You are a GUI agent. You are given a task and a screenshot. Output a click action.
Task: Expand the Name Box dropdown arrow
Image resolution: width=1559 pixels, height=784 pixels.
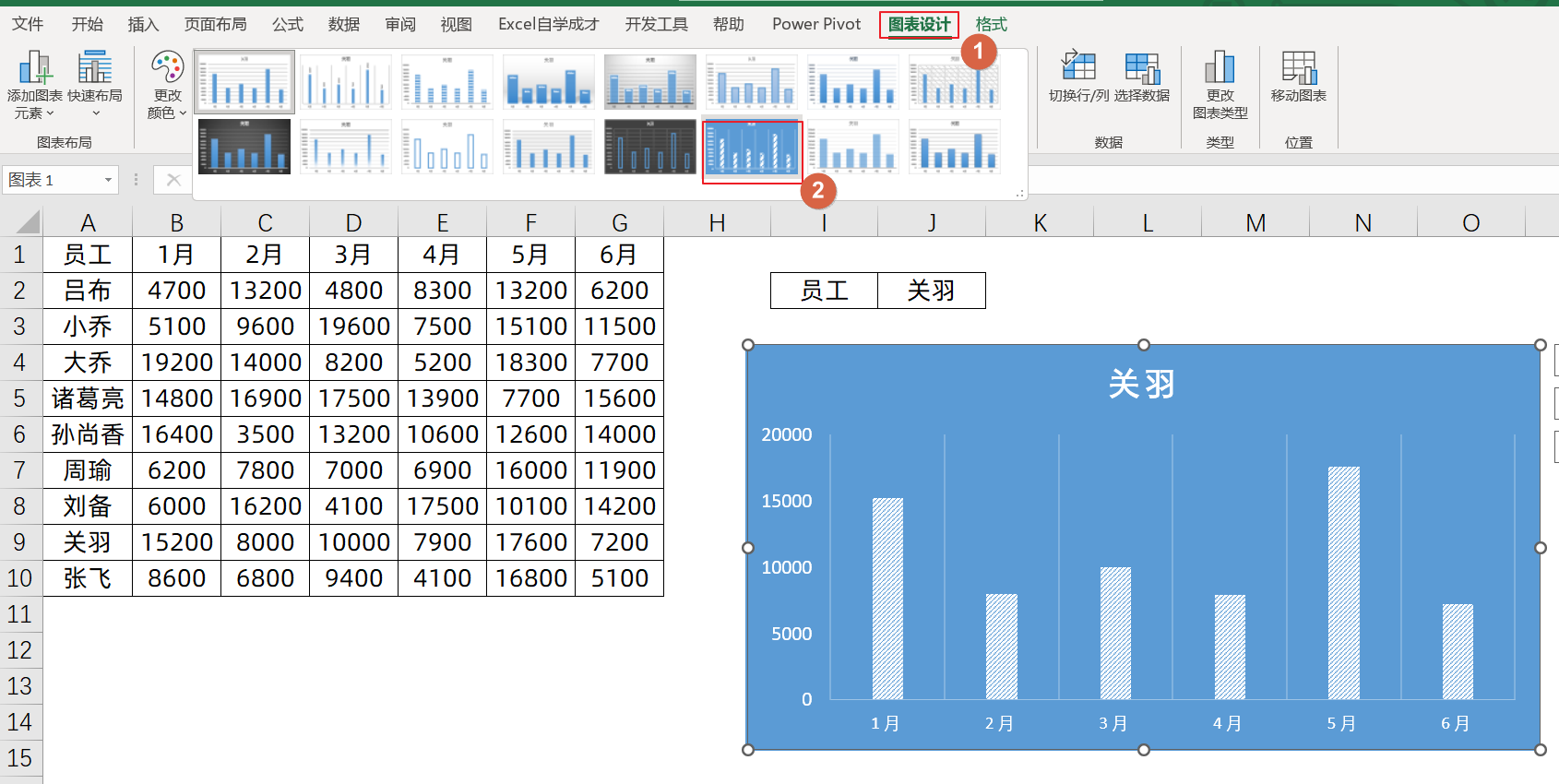tap(108, 180)
